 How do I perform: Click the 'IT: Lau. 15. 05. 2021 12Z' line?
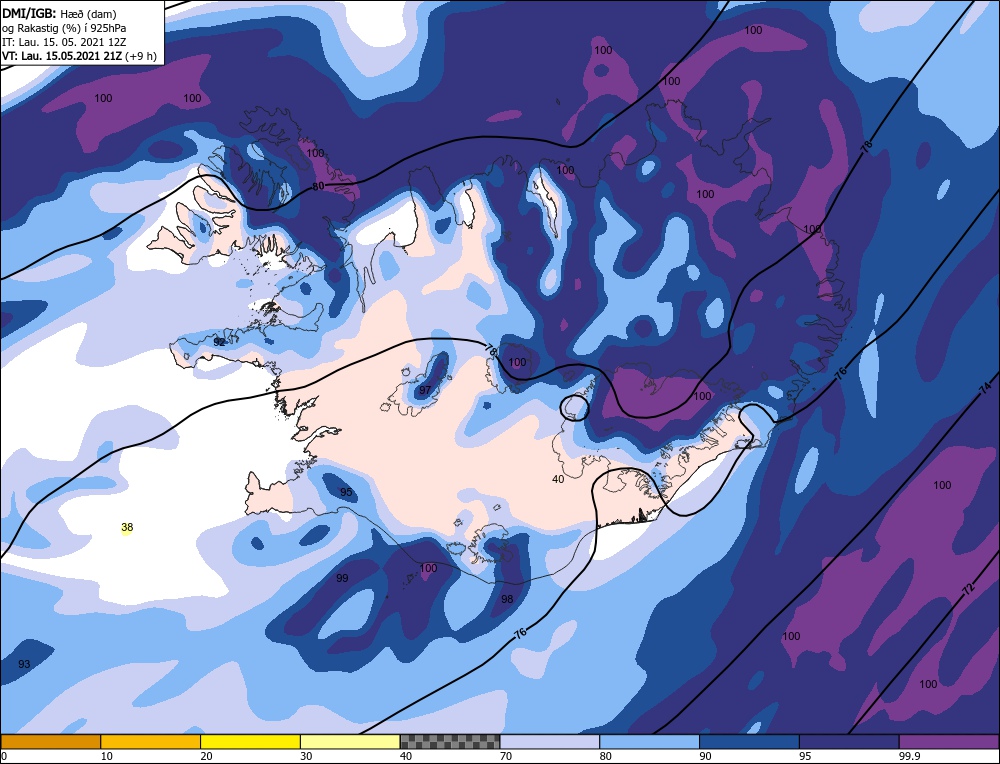pyautogui.click(x=64, y=41)
